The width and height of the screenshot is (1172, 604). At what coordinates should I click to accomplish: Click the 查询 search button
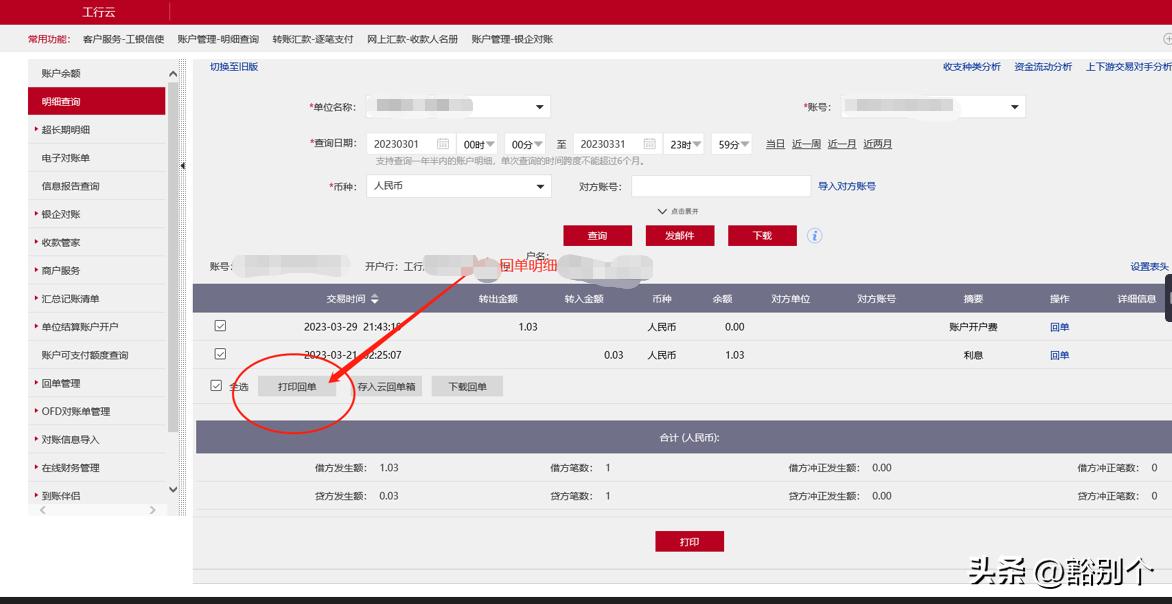pos(596,235)
